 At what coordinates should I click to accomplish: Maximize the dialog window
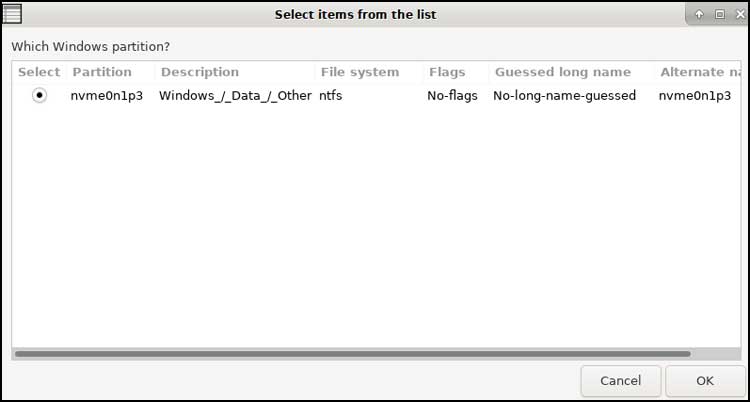(x=719, y=15)
